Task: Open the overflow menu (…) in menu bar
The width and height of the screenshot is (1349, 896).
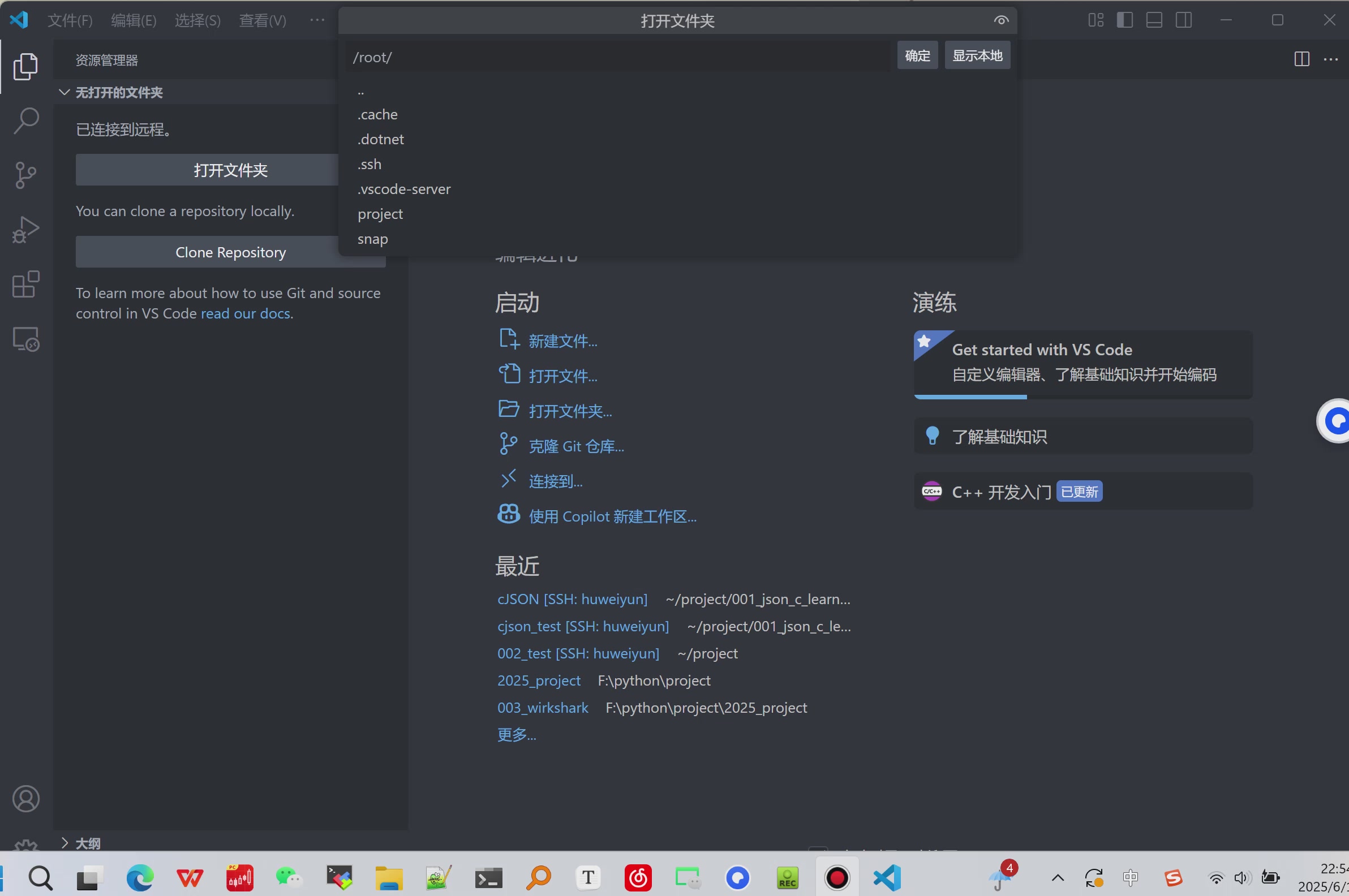Action: pos(317,20)
